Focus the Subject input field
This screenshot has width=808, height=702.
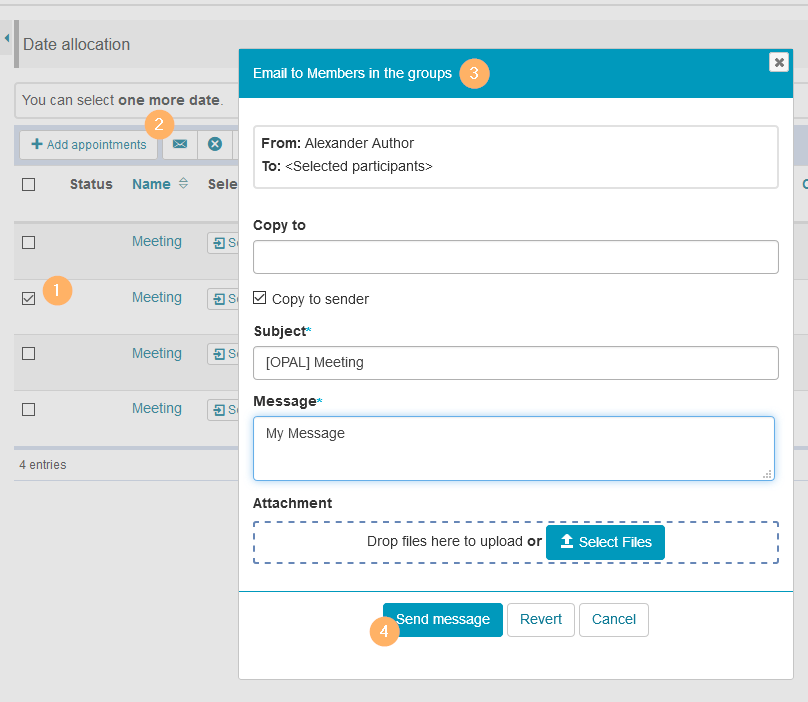tap(515, 363)
